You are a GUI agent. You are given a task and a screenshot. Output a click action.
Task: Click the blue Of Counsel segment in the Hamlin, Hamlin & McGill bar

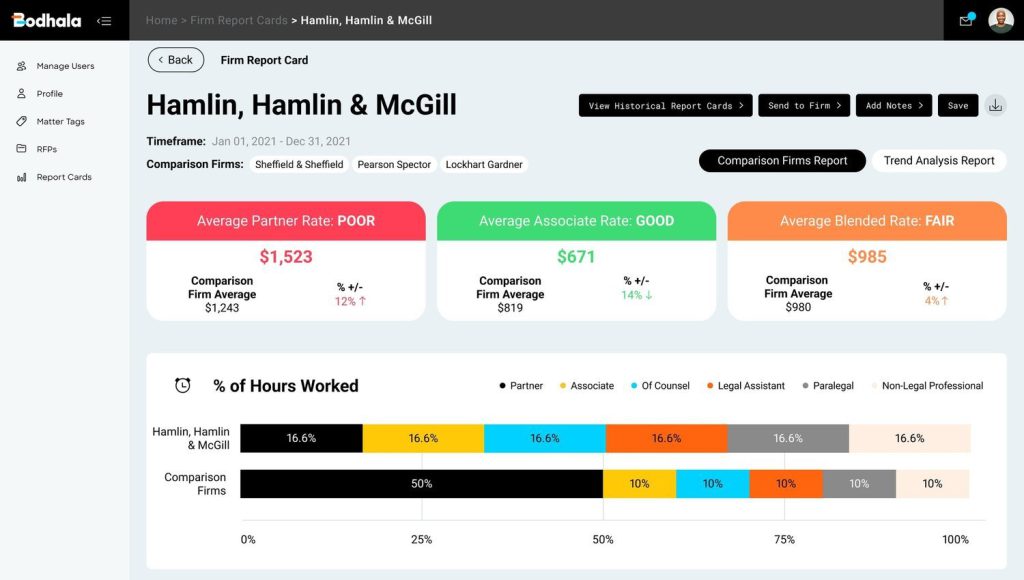[x=545, y=438]
